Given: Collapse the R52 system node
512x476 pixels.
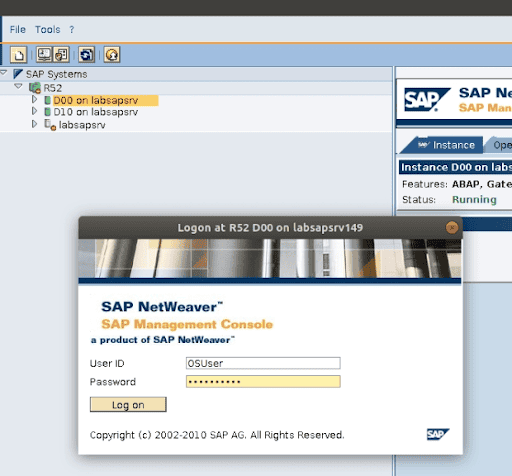Looking at the screenshot, I should pyautogui.click(x=18, y=86).
